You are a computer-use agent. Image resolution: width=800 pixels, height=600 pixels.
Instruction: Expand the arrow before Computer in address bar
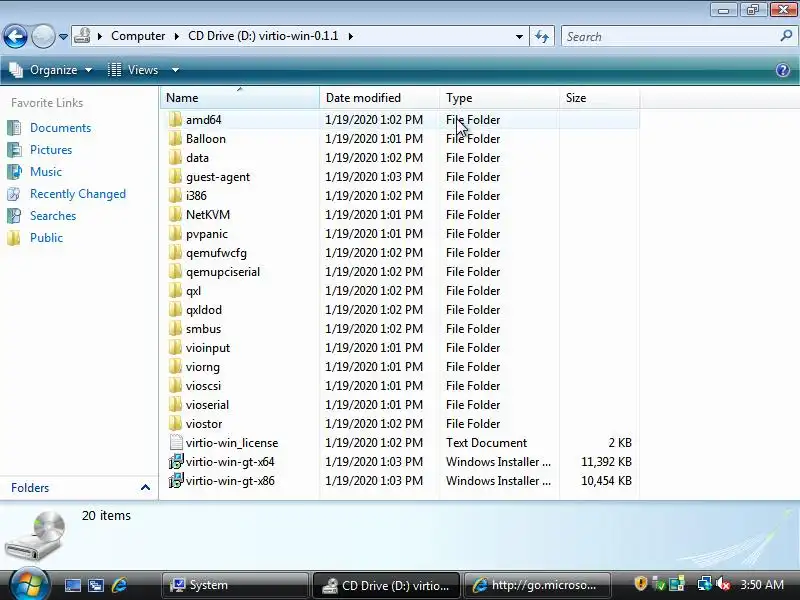click(100, 36)
